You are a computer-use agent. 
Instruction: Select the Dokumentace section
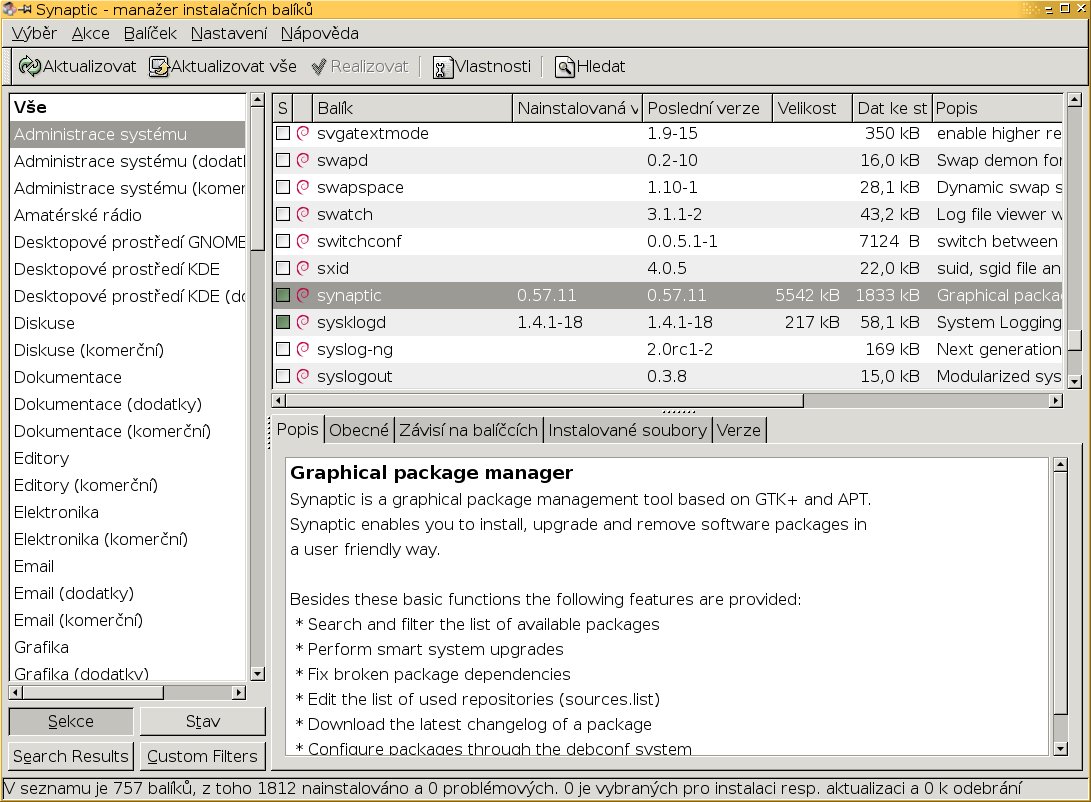click(128, 378)
